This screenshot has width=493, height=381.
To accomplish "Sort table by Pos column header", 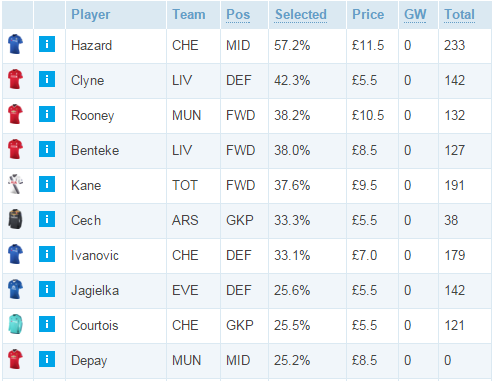I will pos(238,15).
